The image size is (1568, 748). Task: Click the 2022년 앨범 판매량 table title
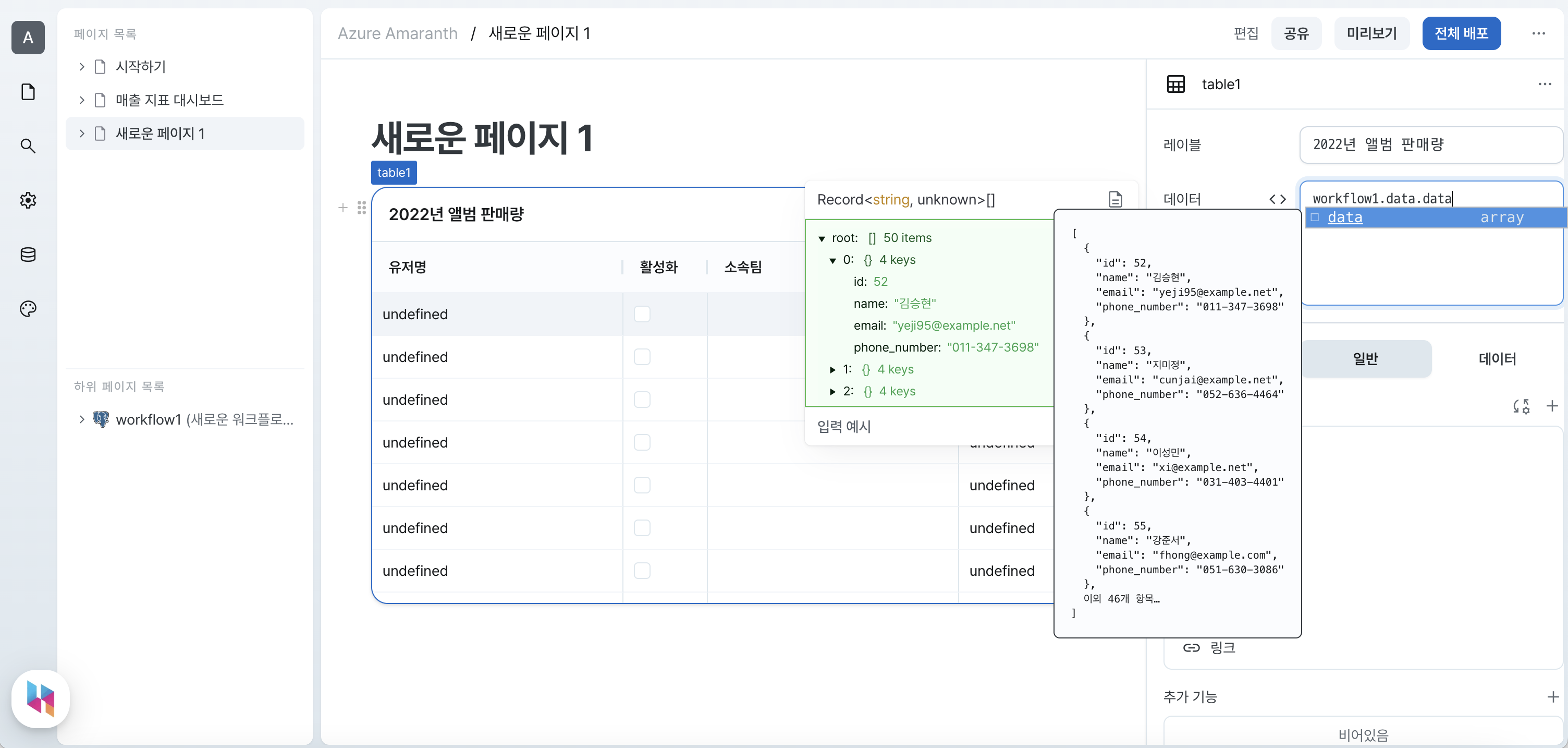point(456,214)
